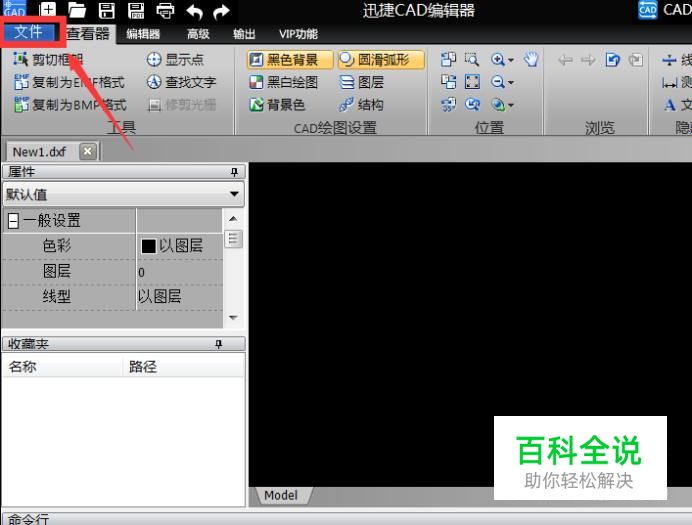This screenshot has width=692, height=525.
Task: Undo the last action
Action: [x=194, y=11]
